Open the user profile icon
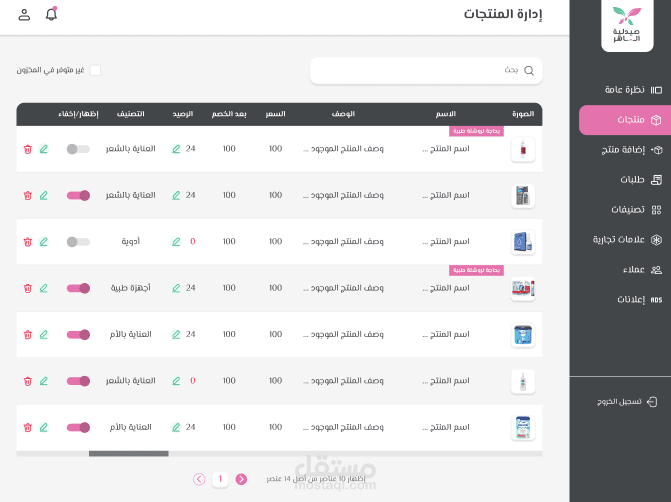The image size is (671, 502). 24,15
